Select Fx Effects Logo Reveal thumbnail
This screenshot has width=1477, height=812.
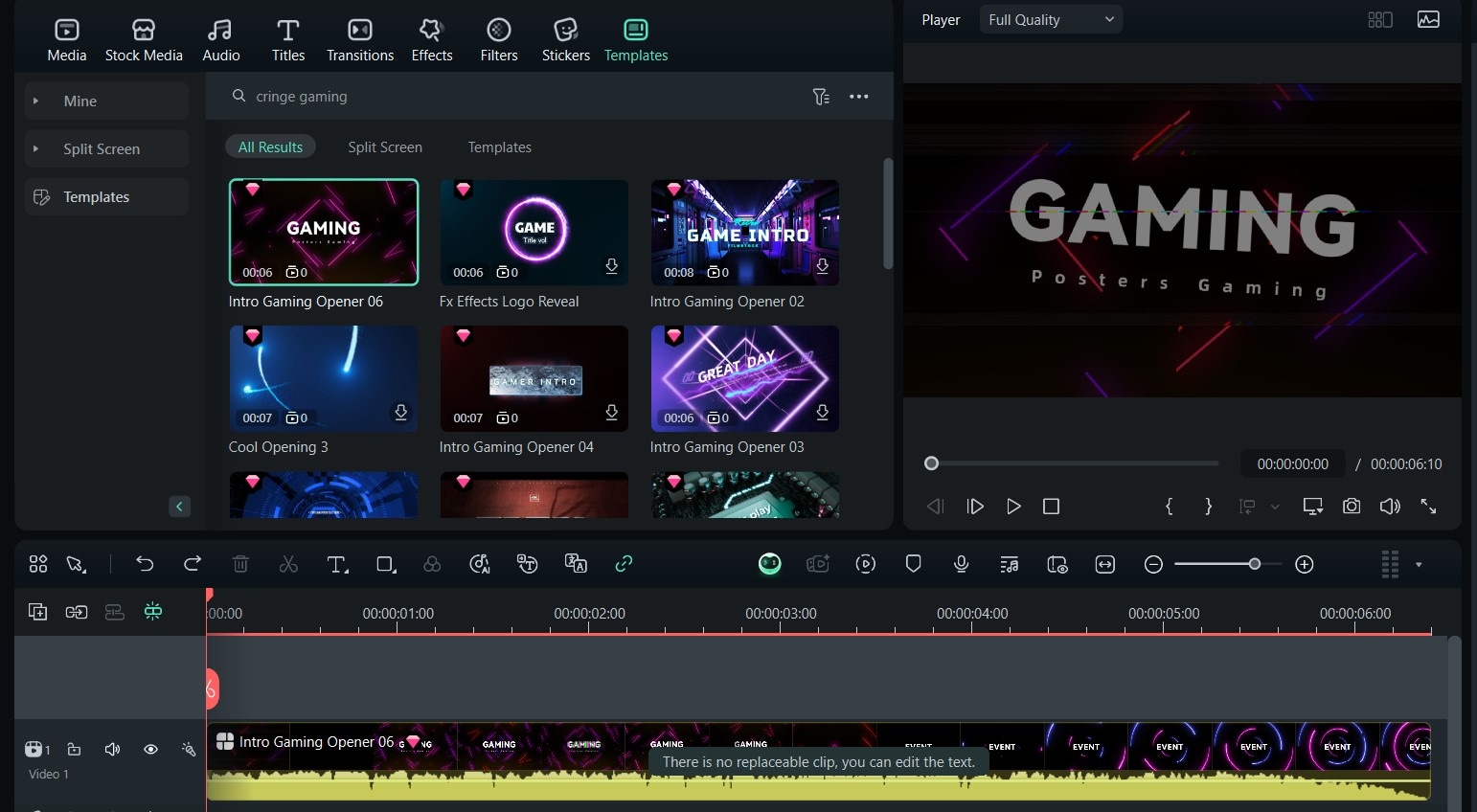534,232
